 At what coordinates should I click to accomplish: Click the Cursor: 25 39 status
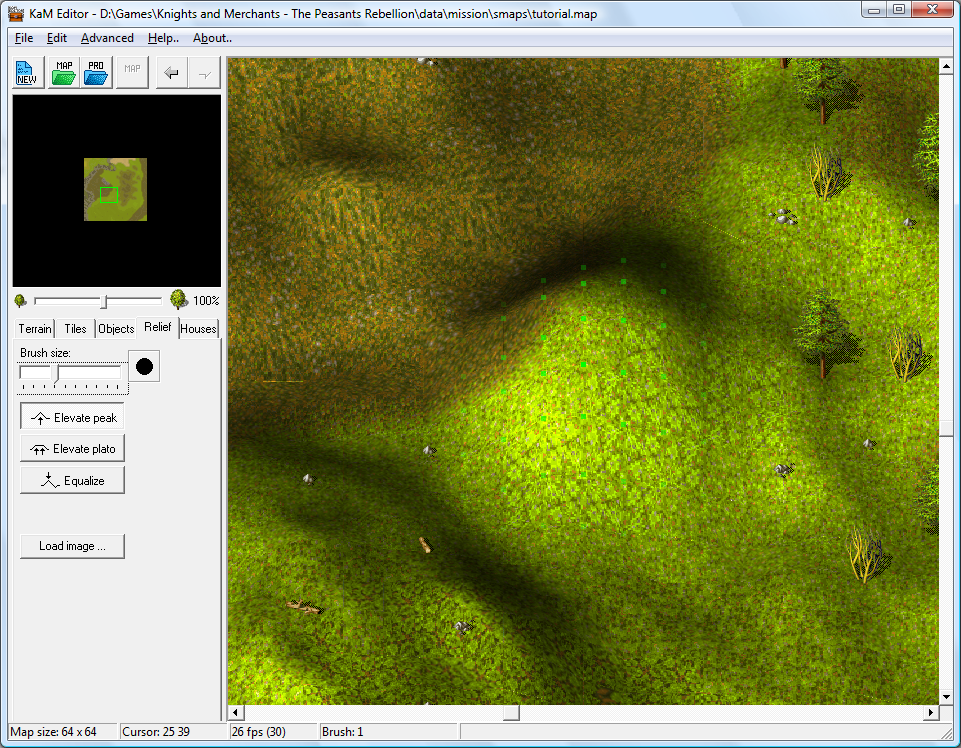pos(156,731)
